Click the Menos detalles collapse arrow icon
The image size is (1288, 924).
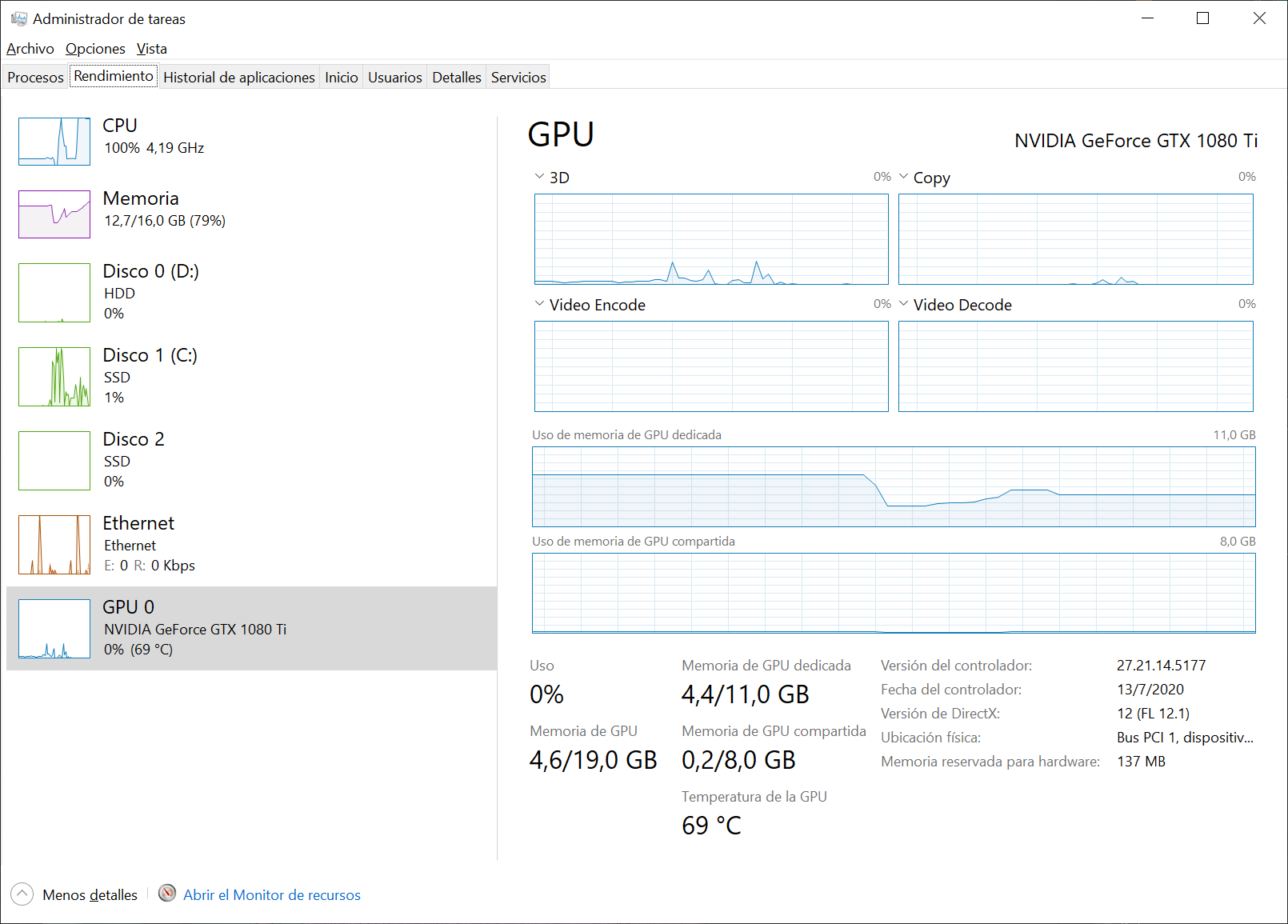[22, 894]
